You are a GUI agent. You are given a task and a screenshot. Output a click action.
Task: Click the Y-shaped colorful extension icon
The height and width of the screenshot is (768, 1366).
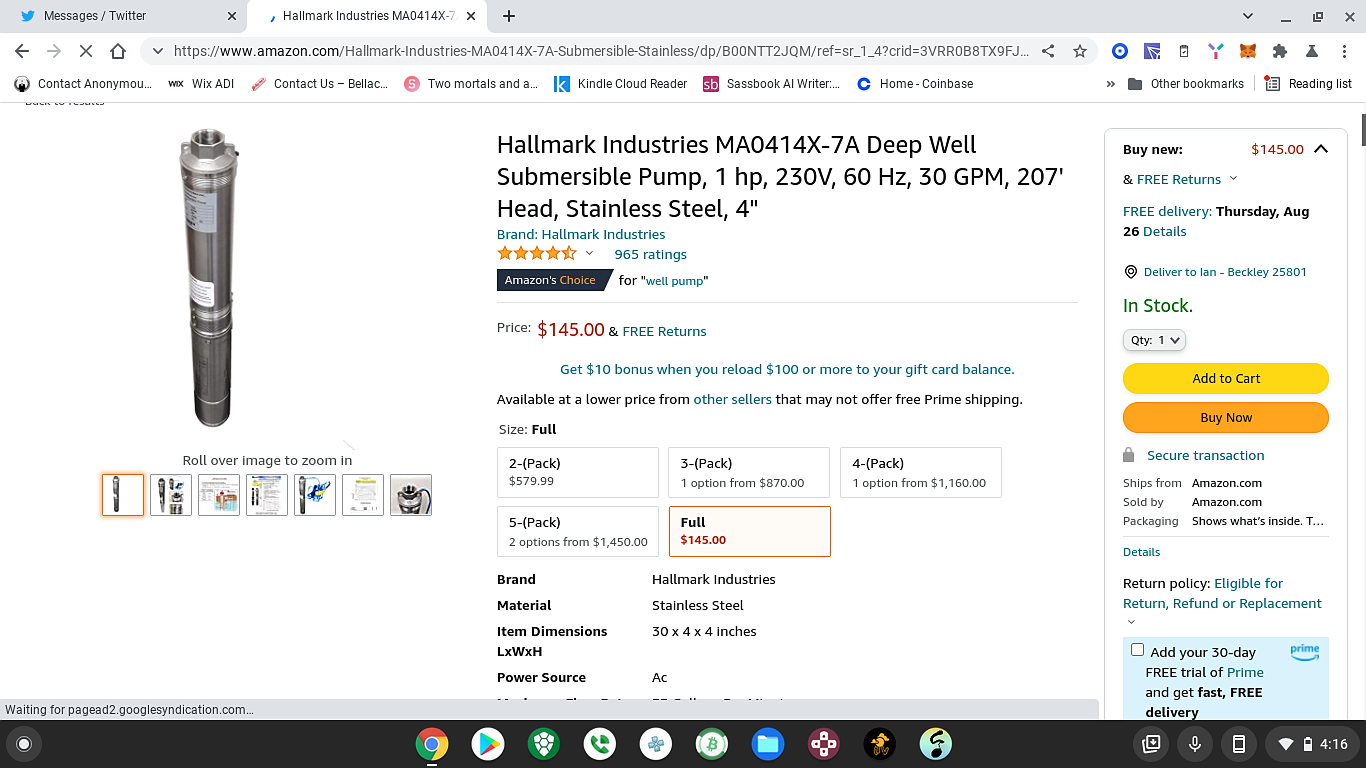tap(1215, 51)
